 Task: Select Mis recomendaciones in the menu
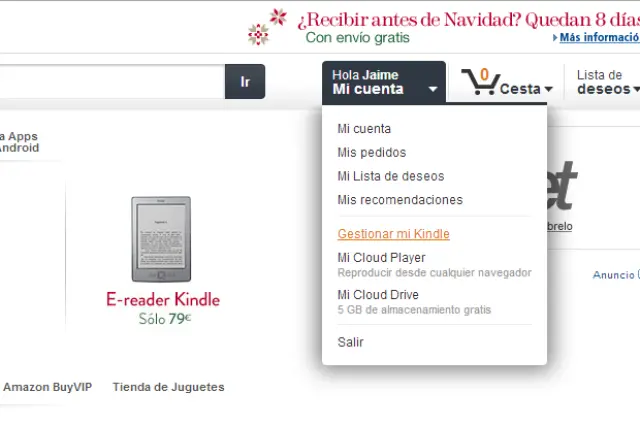(x=400, y=200)
